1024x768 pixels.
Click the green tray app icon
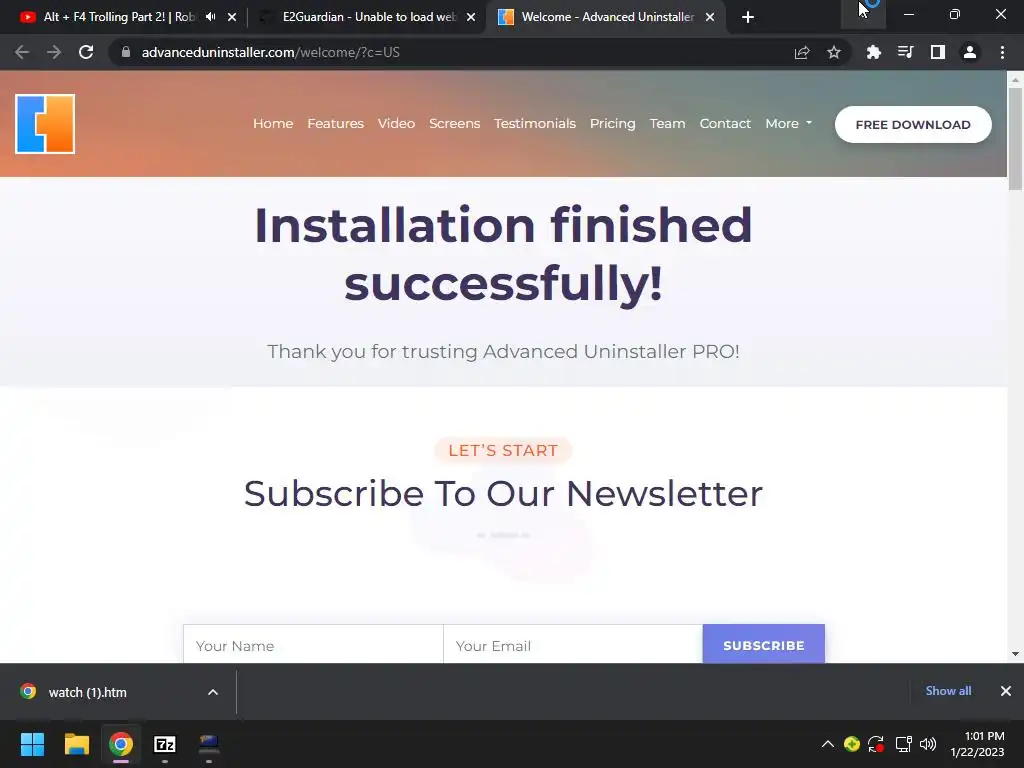[852, 744]
